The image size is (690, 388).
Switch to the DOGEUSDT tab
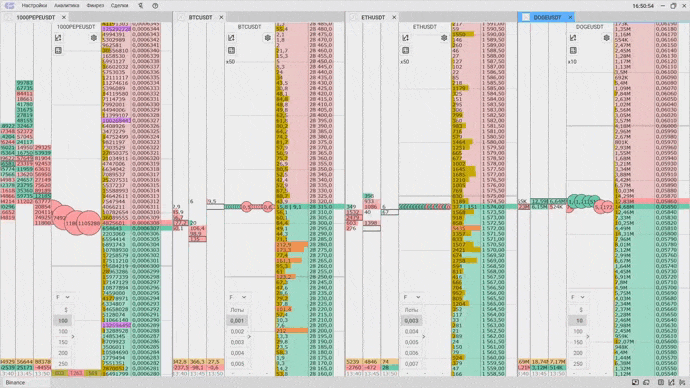(x=547, y=18)
